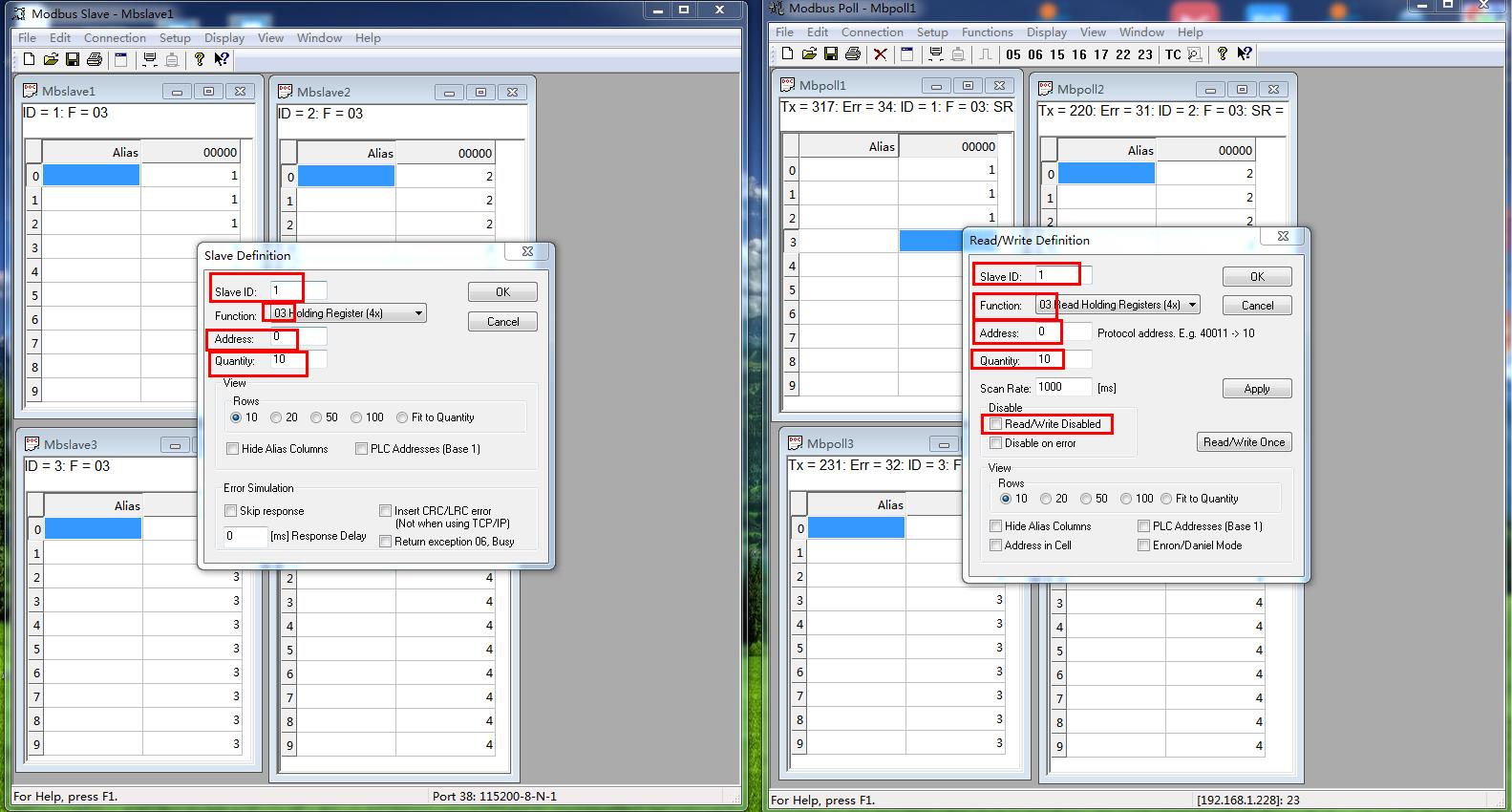This screenshot has height=812, width=1512.
Task: Open Functions menu in Modbus Poll
Action: pyautogui.click(x=987, y=32)
